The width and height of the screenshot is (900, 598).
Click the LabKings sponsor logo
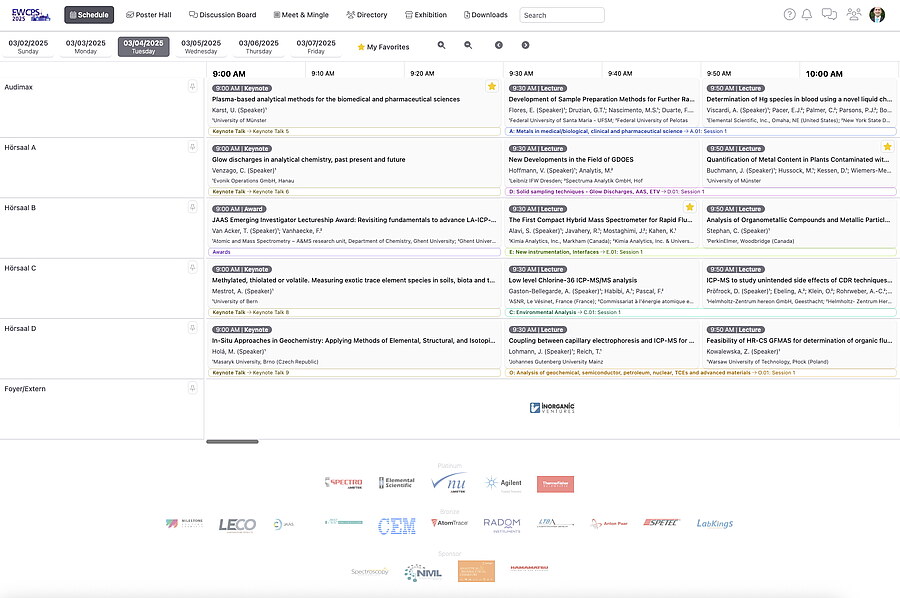715,523
